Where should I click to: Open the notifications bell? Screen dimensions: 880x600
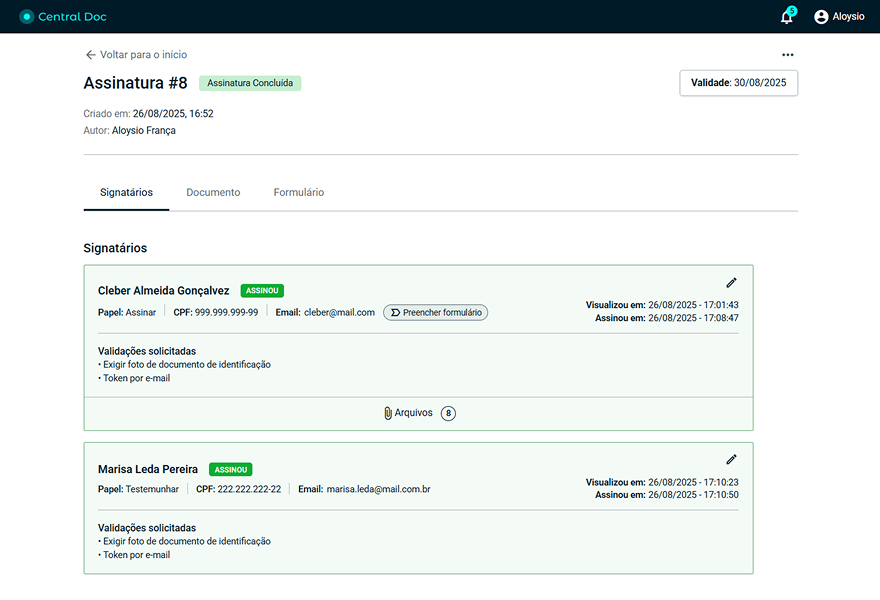coord(786,17)
